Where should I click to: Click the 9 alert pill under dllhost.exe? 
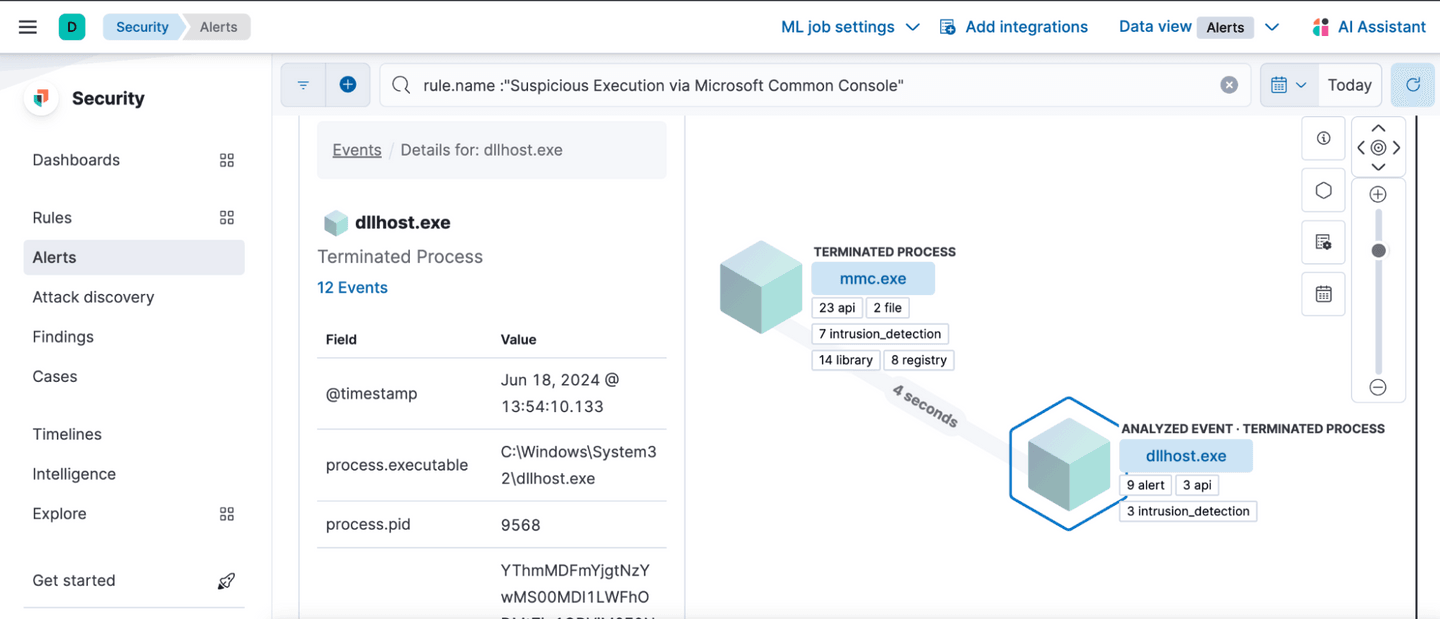[1145, 485]
